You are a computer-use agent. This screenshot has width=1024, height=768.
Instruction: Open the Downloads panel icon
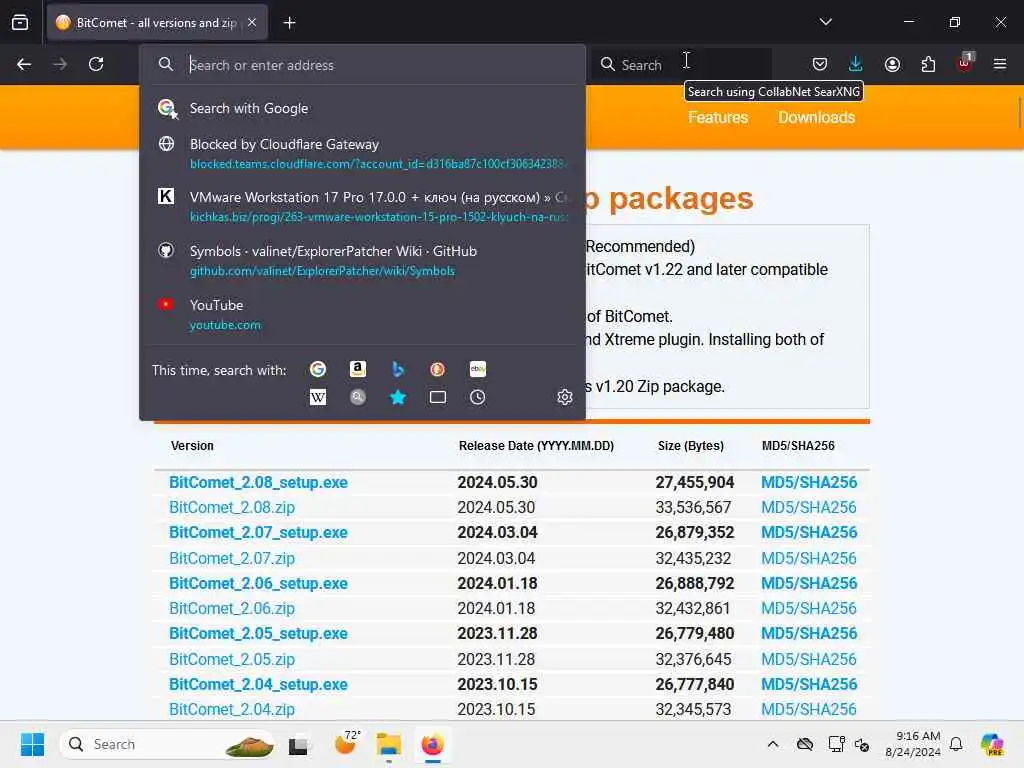(x=856, y=64)
